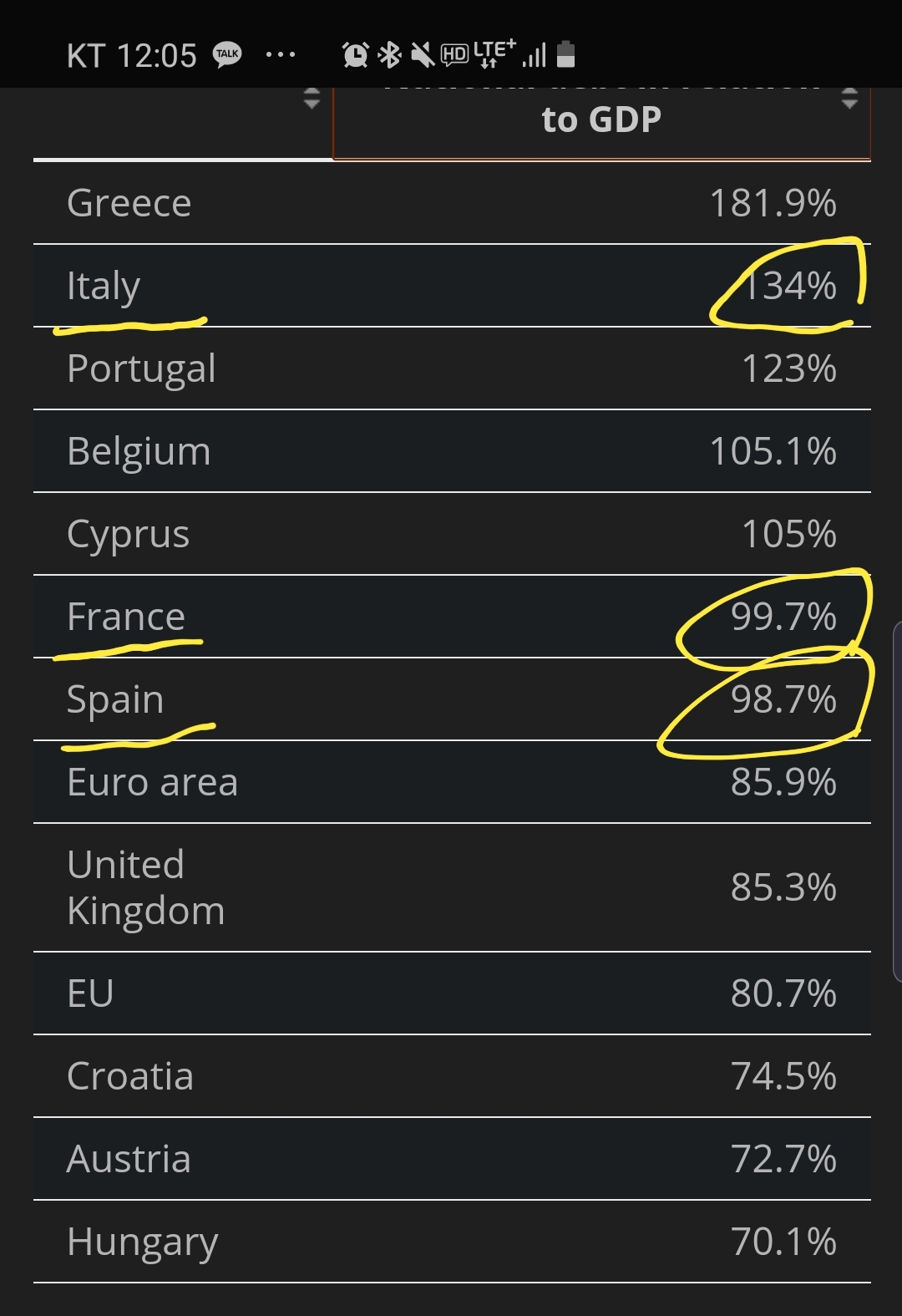This screenshot has height=1316, width=902.
Task: Sort by debt to GDP column arrows
Action: (849, 99)
